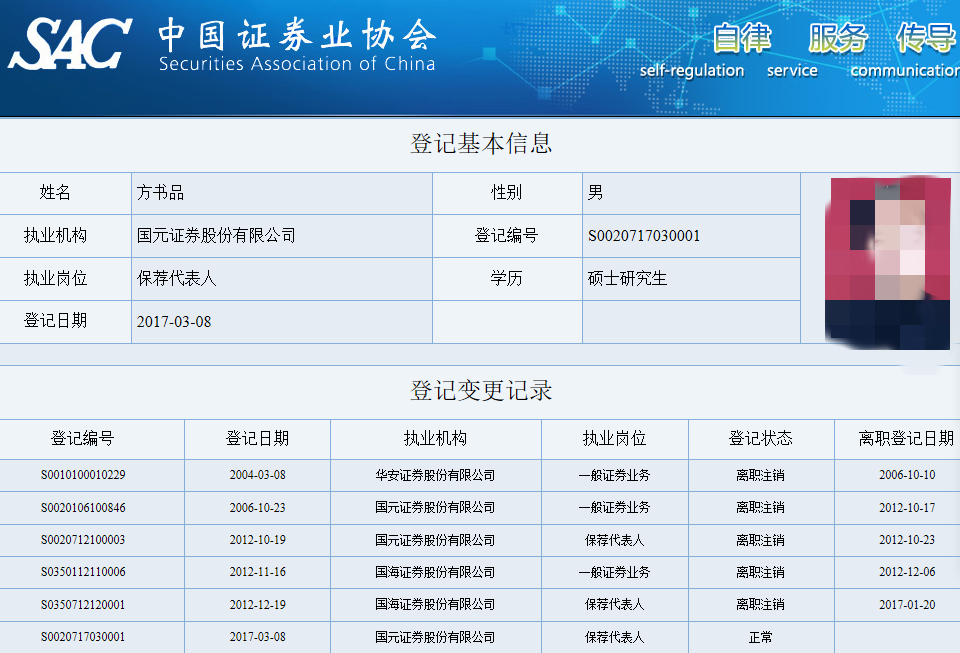This screenshot has width=960, height=653.
Task: Click 国海证券股份有限公司 in the 2012-12-19 row
Action: pyautogui.click(x=435, y=605)
